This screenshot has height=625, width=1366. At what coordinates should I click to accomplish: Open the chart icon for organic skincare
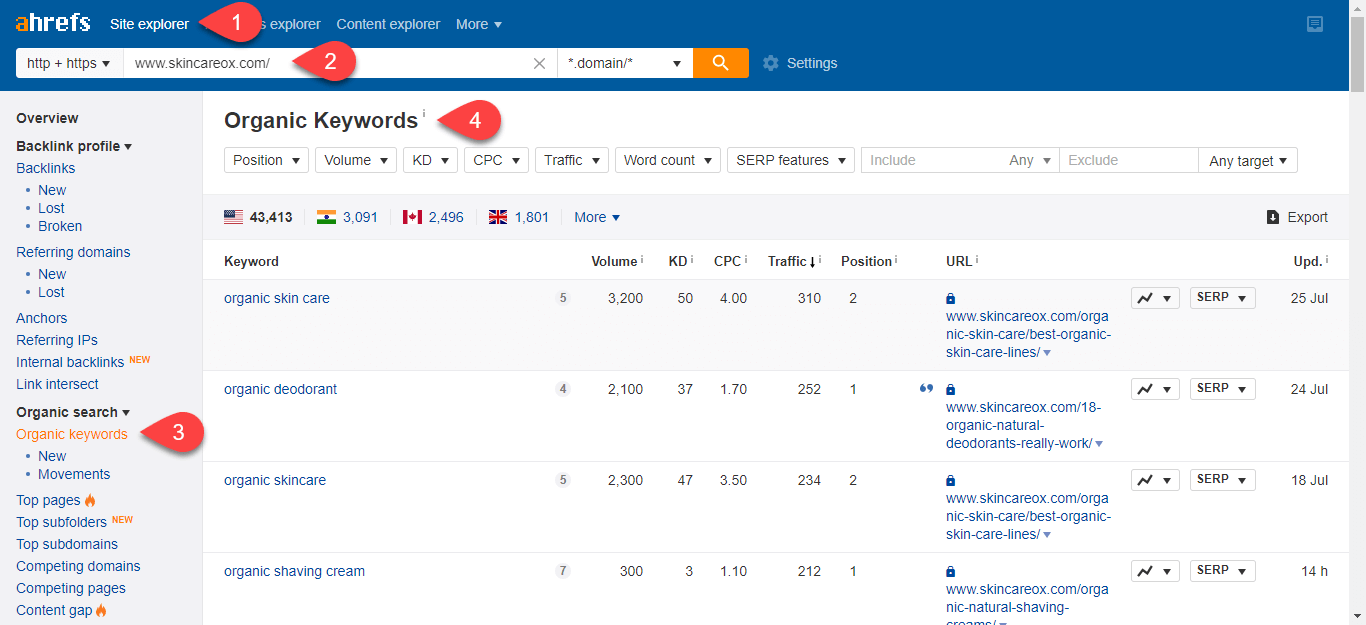pos(1155,480)
